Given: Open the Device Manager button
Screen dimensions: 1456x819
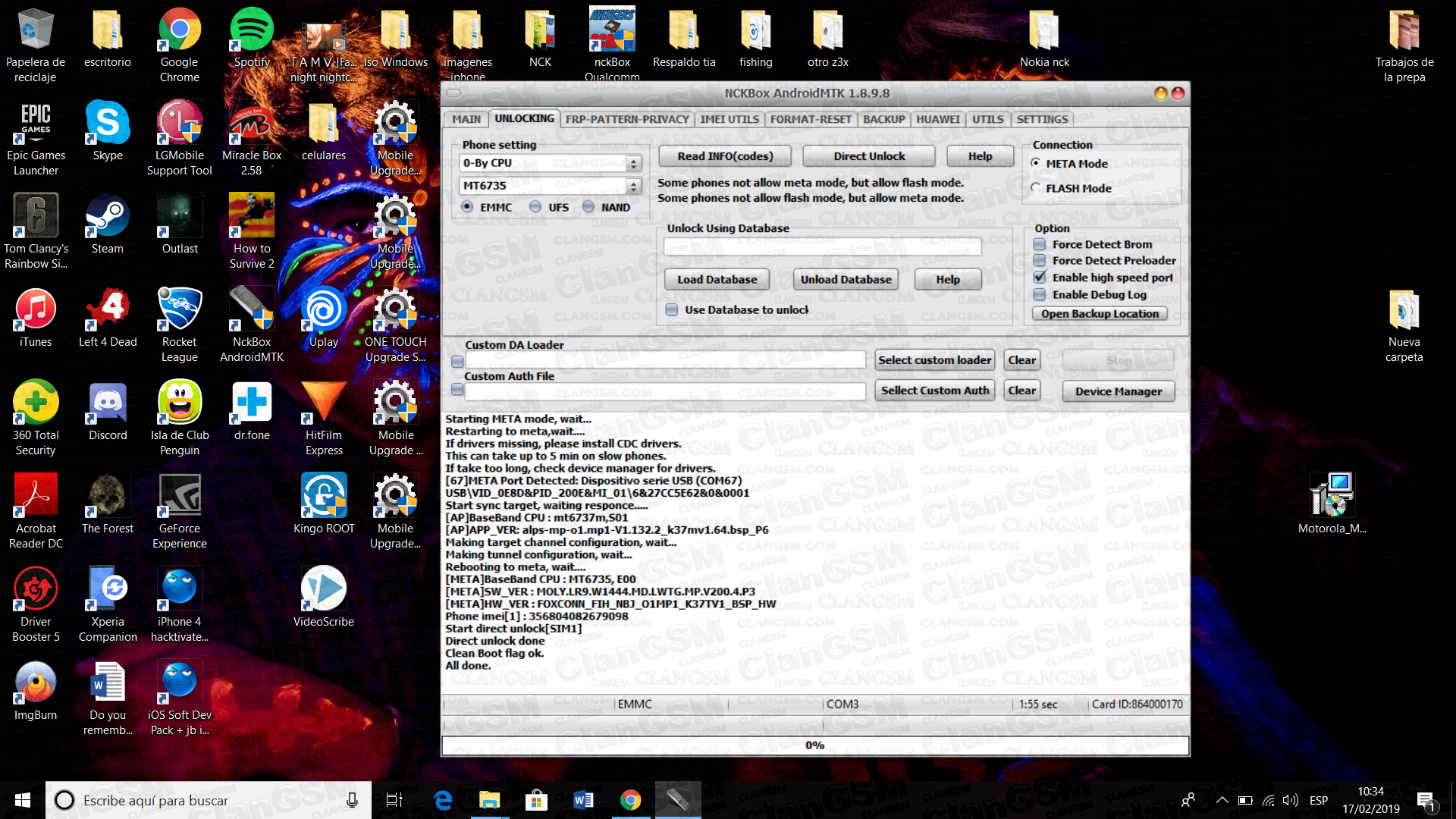Looking at the screenshot, I should pyautogui.click(x=1119, y=391).
